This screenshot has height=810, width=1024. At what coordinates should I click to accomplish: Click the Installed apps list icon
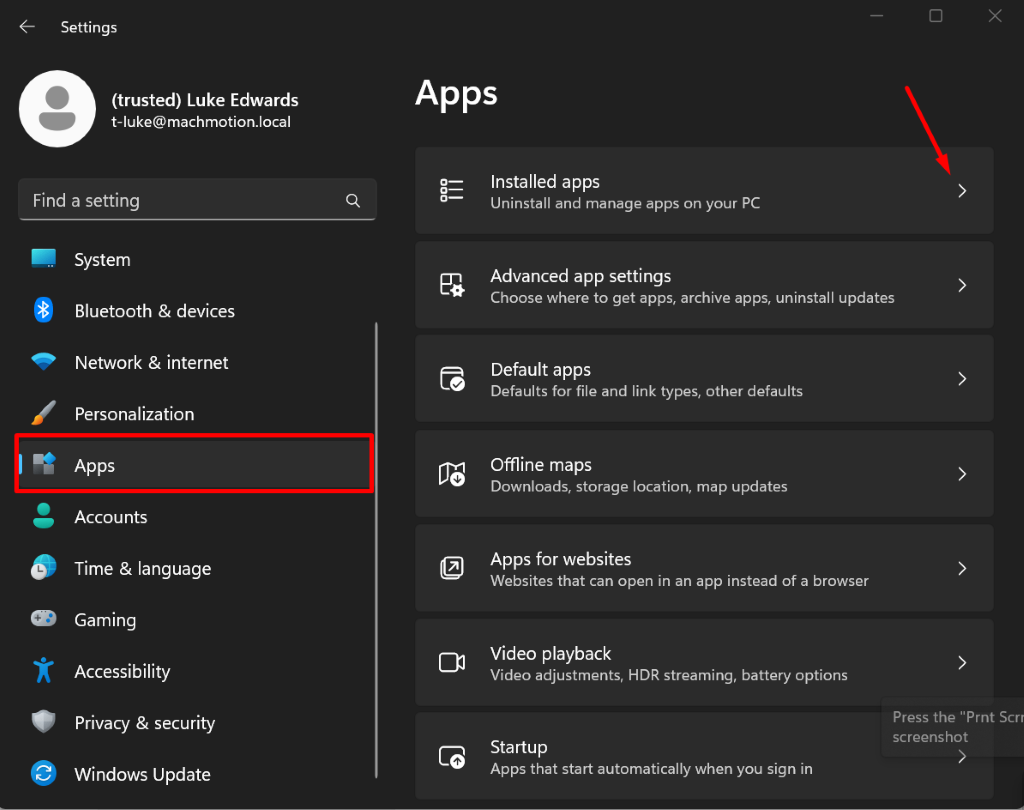coord(452,190)
